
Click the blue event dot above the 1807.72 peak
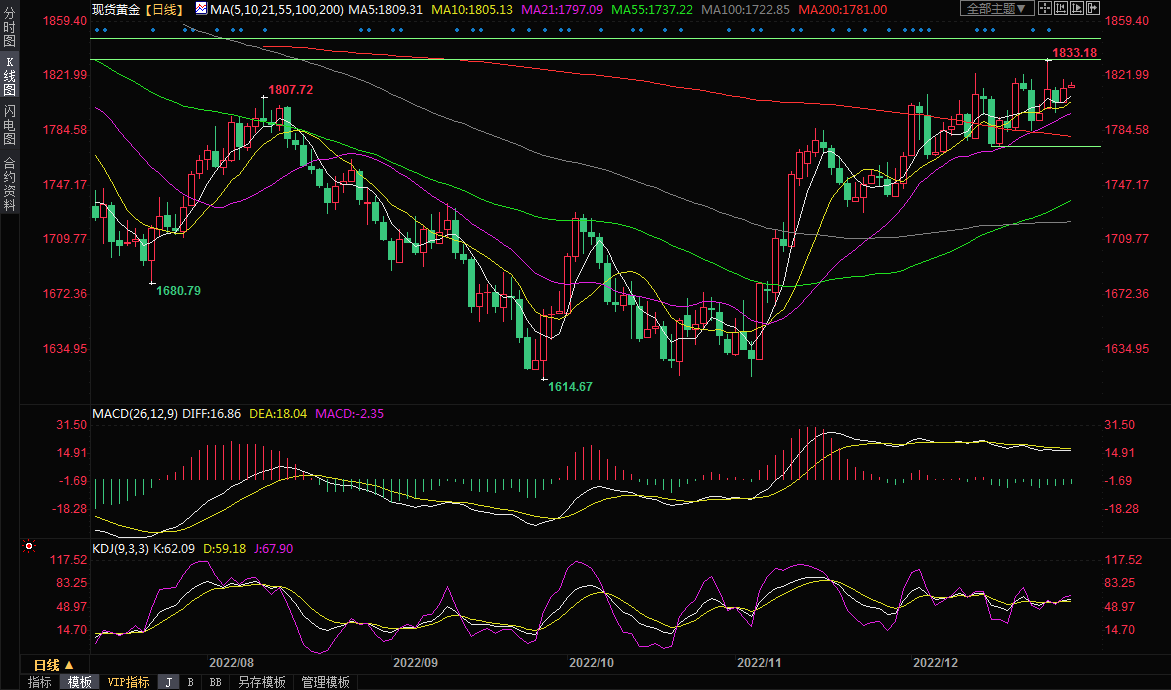click(266, 30)
